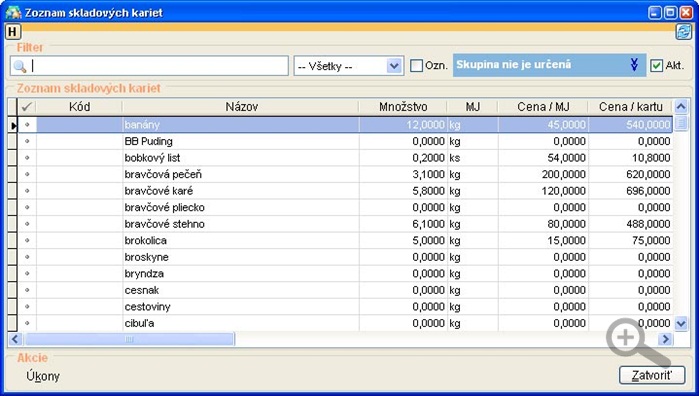The image size is (699, 396).
Task: Select the bobkový list row
Action: [x=345, y=157]
